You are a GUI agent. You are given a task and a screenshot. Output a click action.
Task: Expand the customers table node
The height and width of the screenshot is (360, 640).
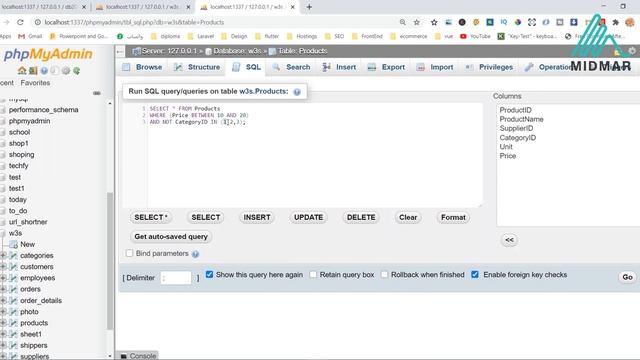click(x=3, y=267)
